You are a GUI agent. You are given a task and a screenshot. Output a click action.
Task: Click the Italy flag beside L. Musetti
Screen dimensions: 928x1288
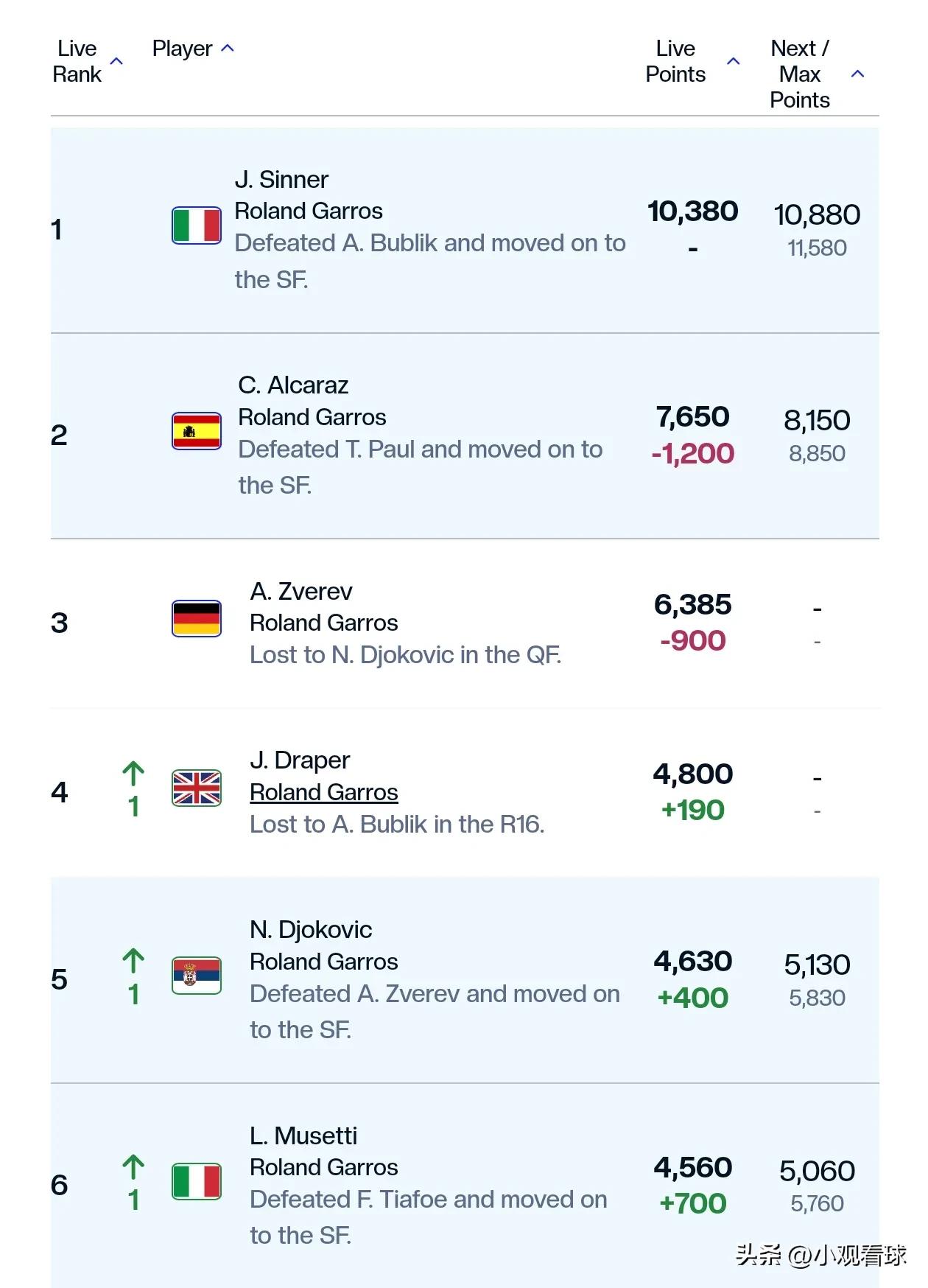click(196, 1181)
